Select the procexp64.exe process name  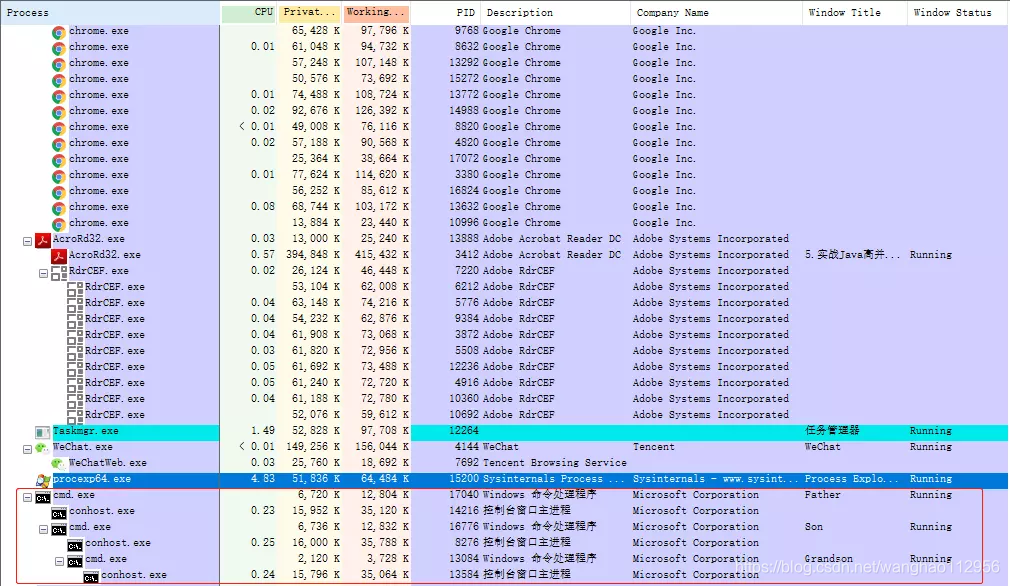pyautogui.click(x=92, y=479)
